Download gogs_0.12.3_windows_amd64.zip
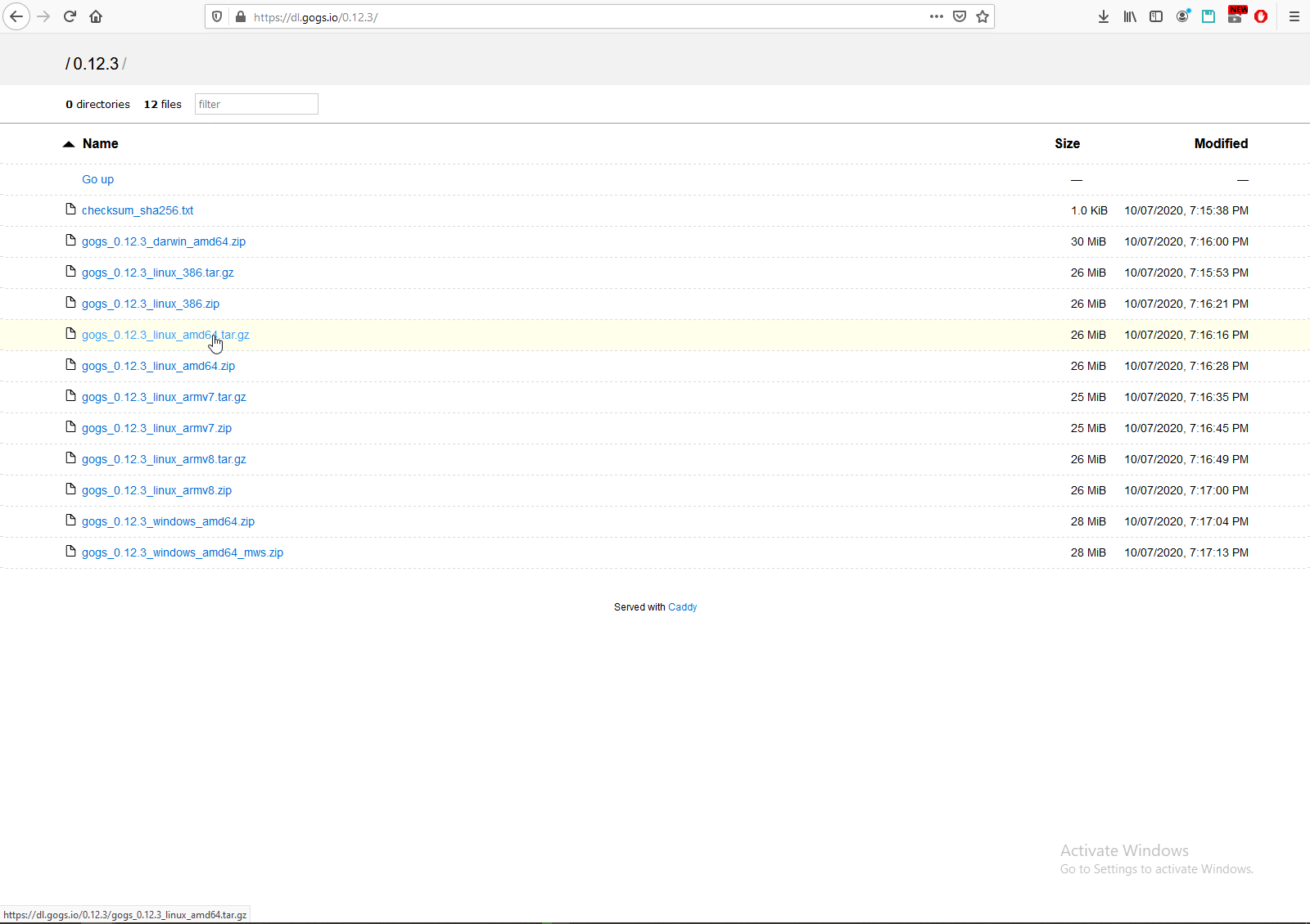 pyautogui.click(x=168, y=521)
